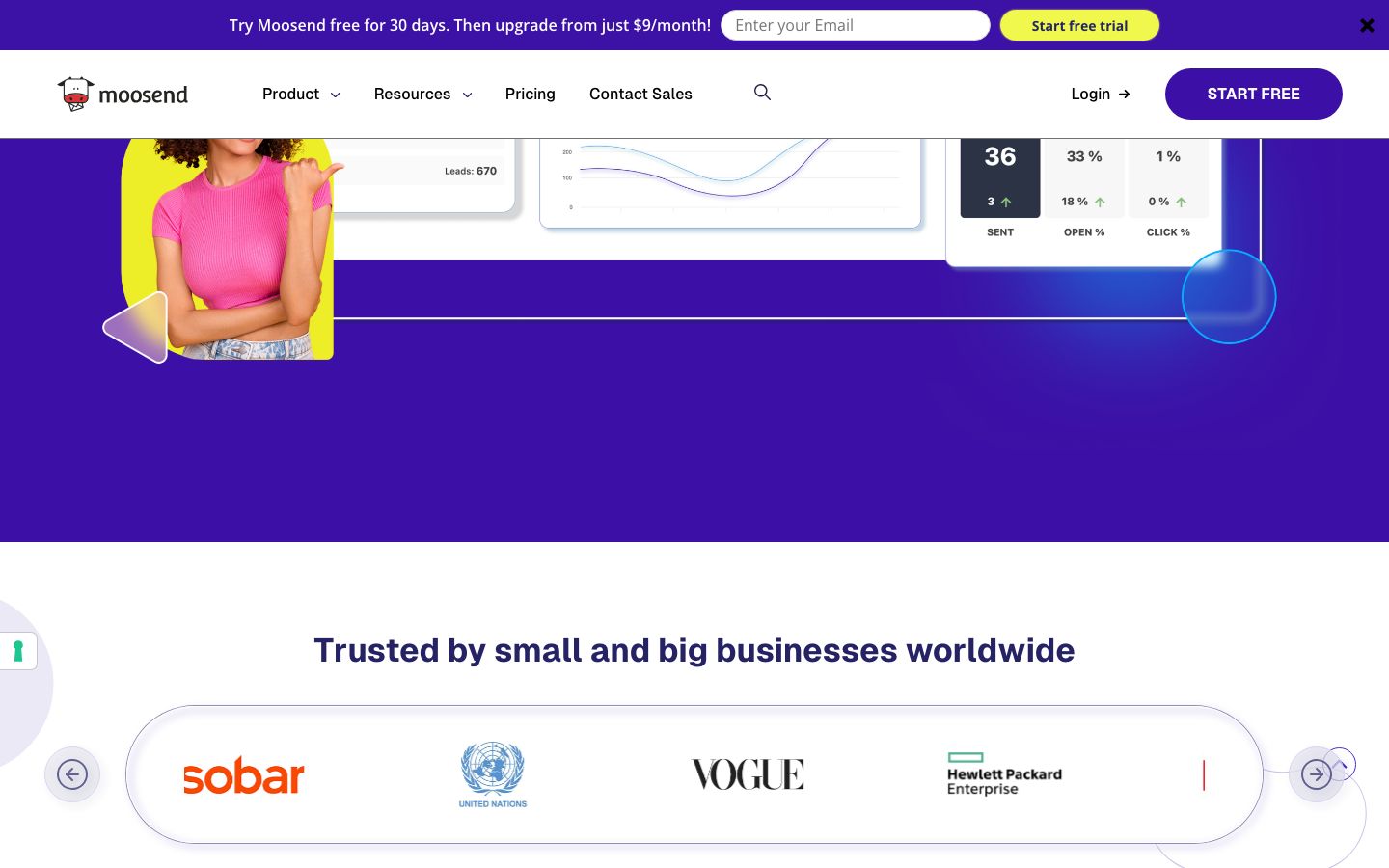
Task: Expand the Product dropdown menu
Action: pos(301,95)
